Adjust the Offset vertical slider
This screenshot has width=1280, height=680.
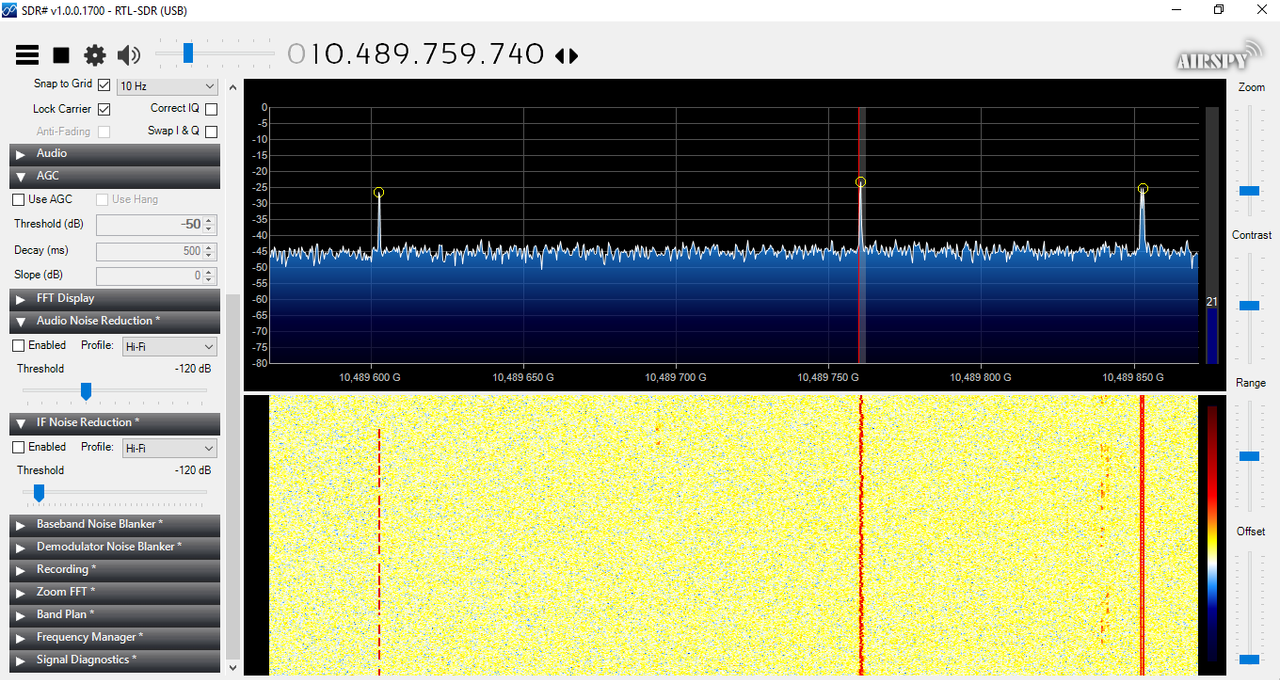pos(1249,659)
